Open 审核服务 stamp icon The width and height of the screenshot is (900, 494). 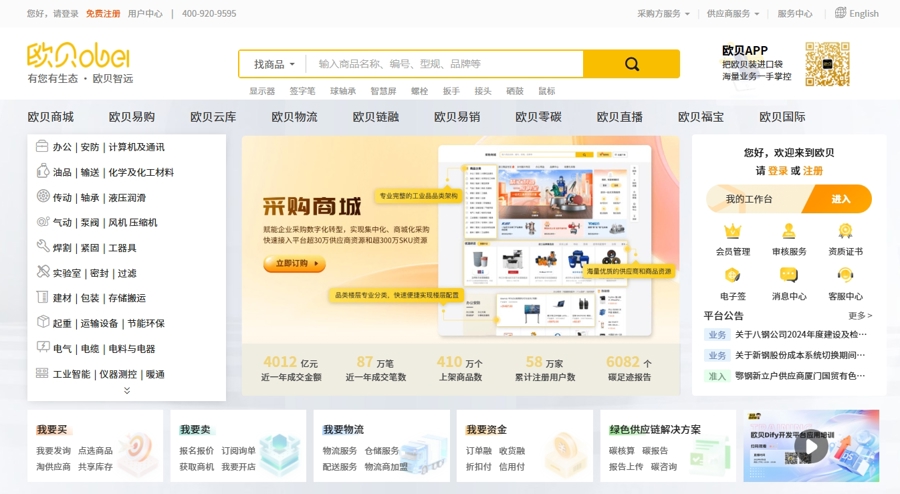click(789, 231)
